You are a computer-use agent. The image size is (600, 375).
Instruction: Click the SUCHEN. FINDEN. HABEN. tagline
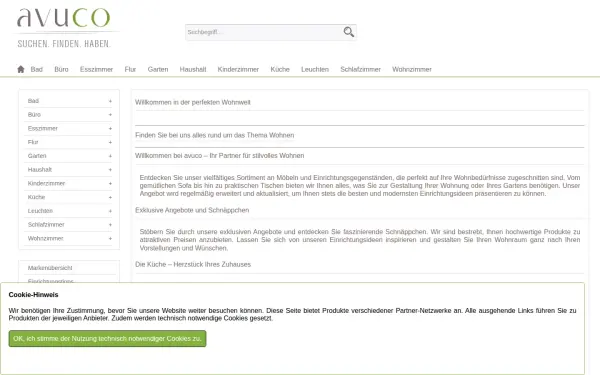(x=64, y=44)
